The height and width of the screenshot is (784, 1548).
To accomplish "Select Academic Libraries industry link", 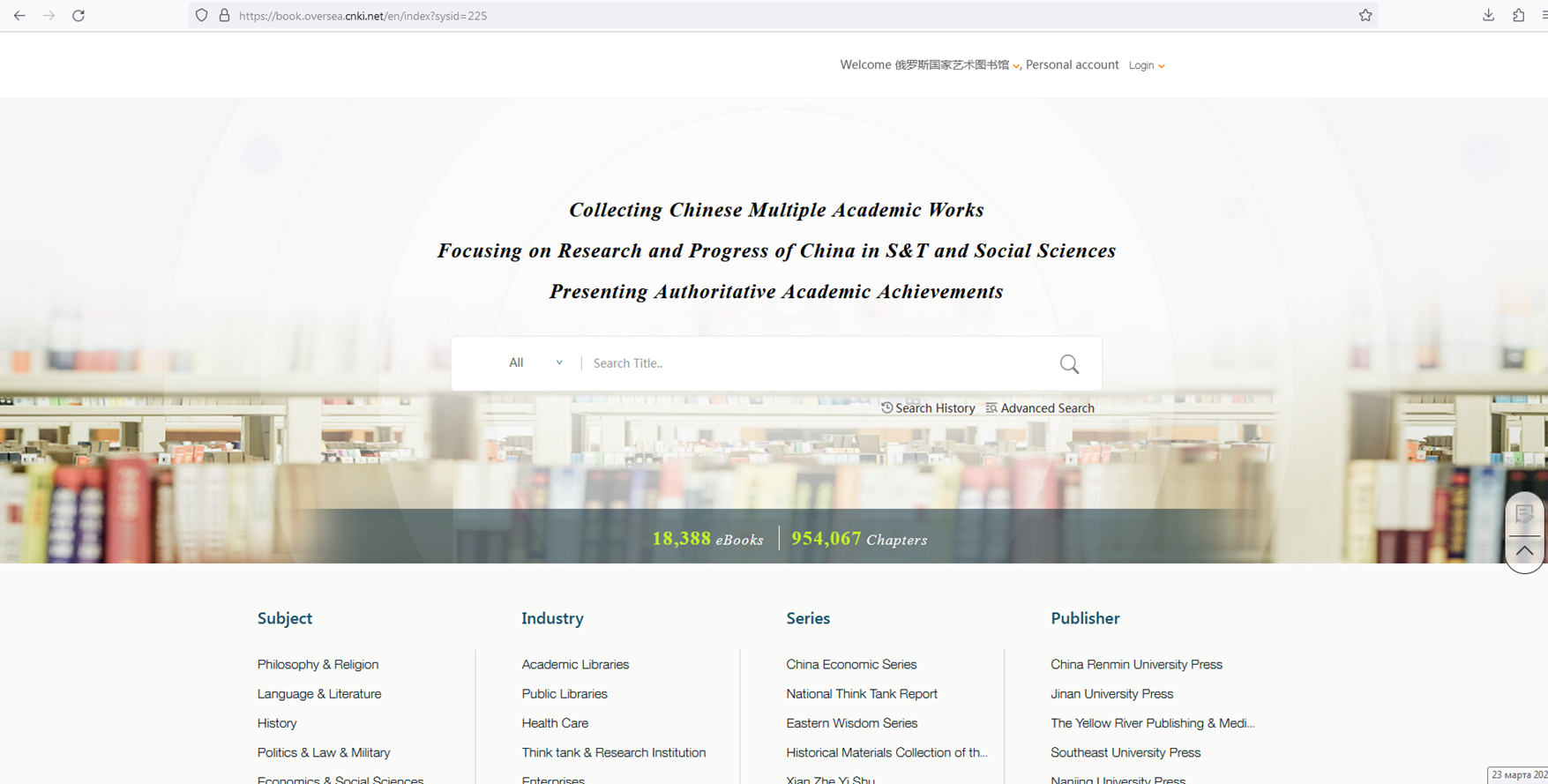I will [x=575, y=664].
